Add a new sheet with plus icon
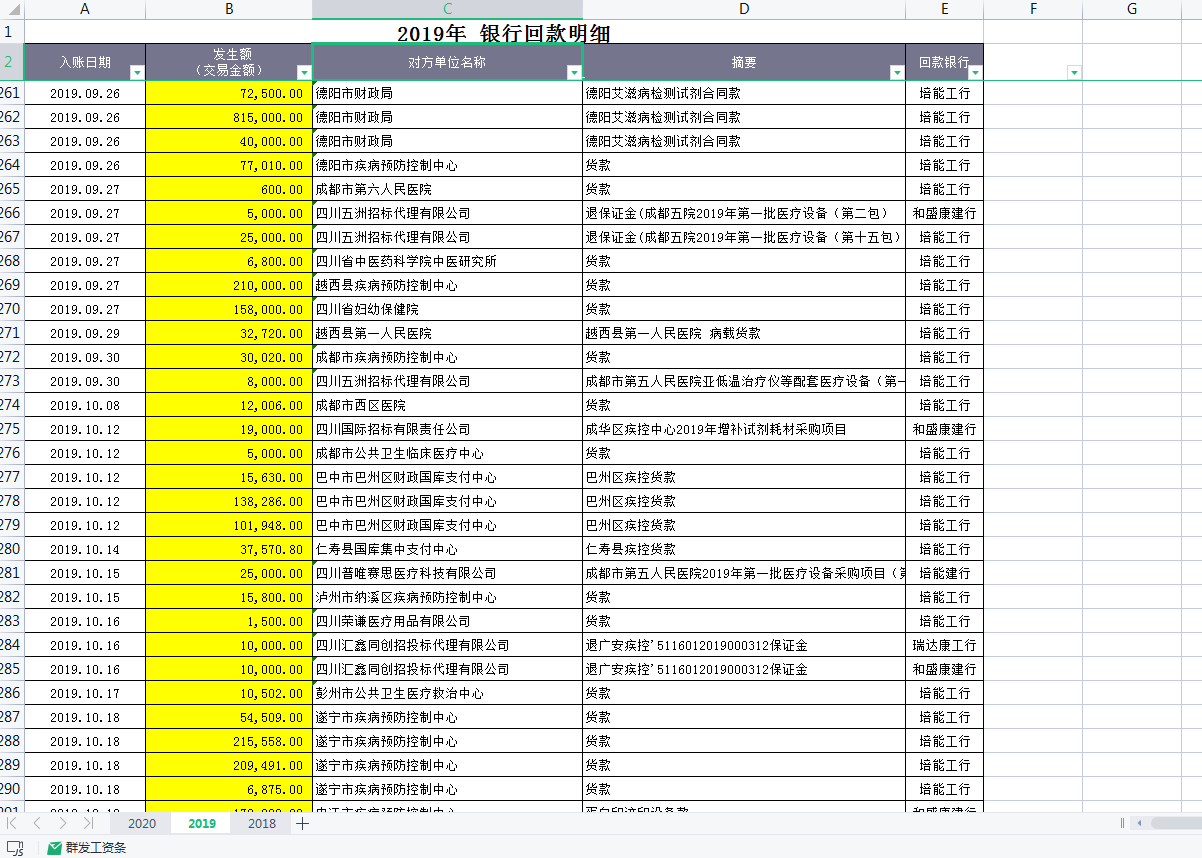The image size is (1202, 858). coord(302,823)
